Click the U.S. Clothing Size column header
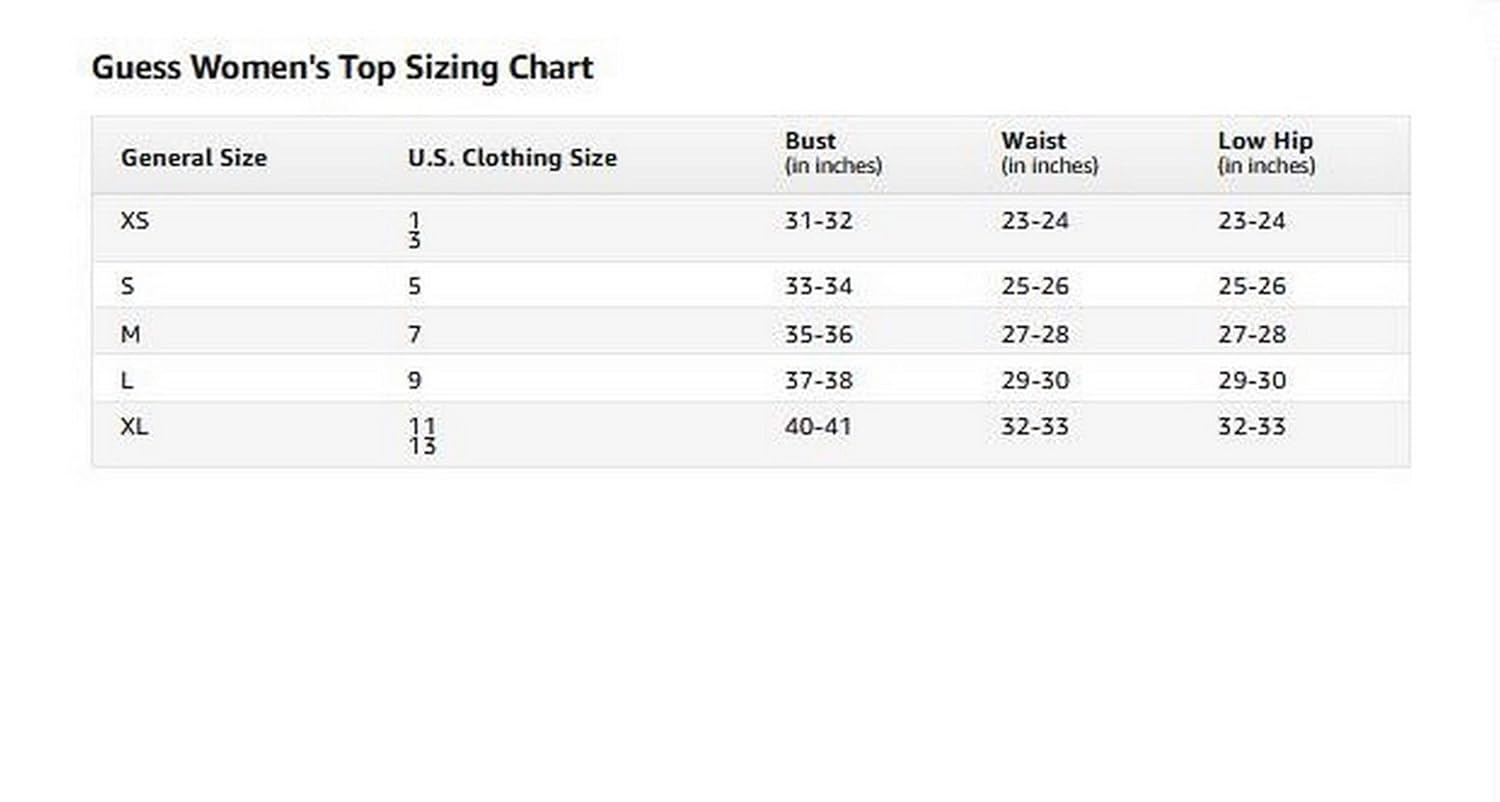 tap(512, 158)
